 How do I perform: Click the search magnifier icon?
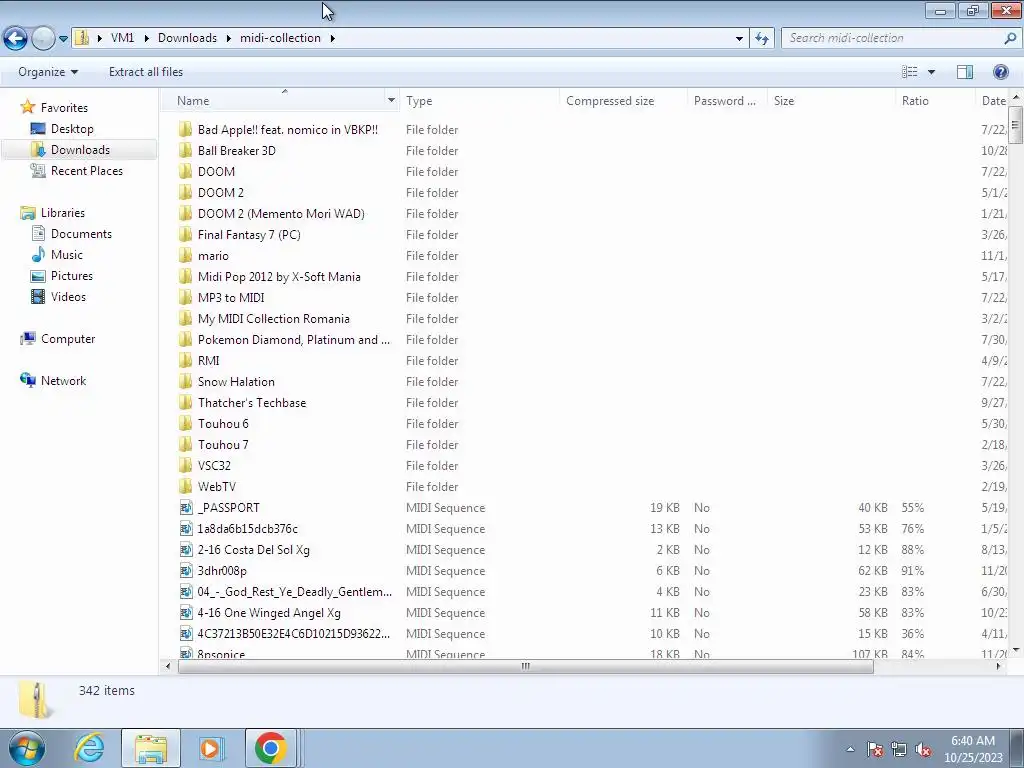[1010, 39]
